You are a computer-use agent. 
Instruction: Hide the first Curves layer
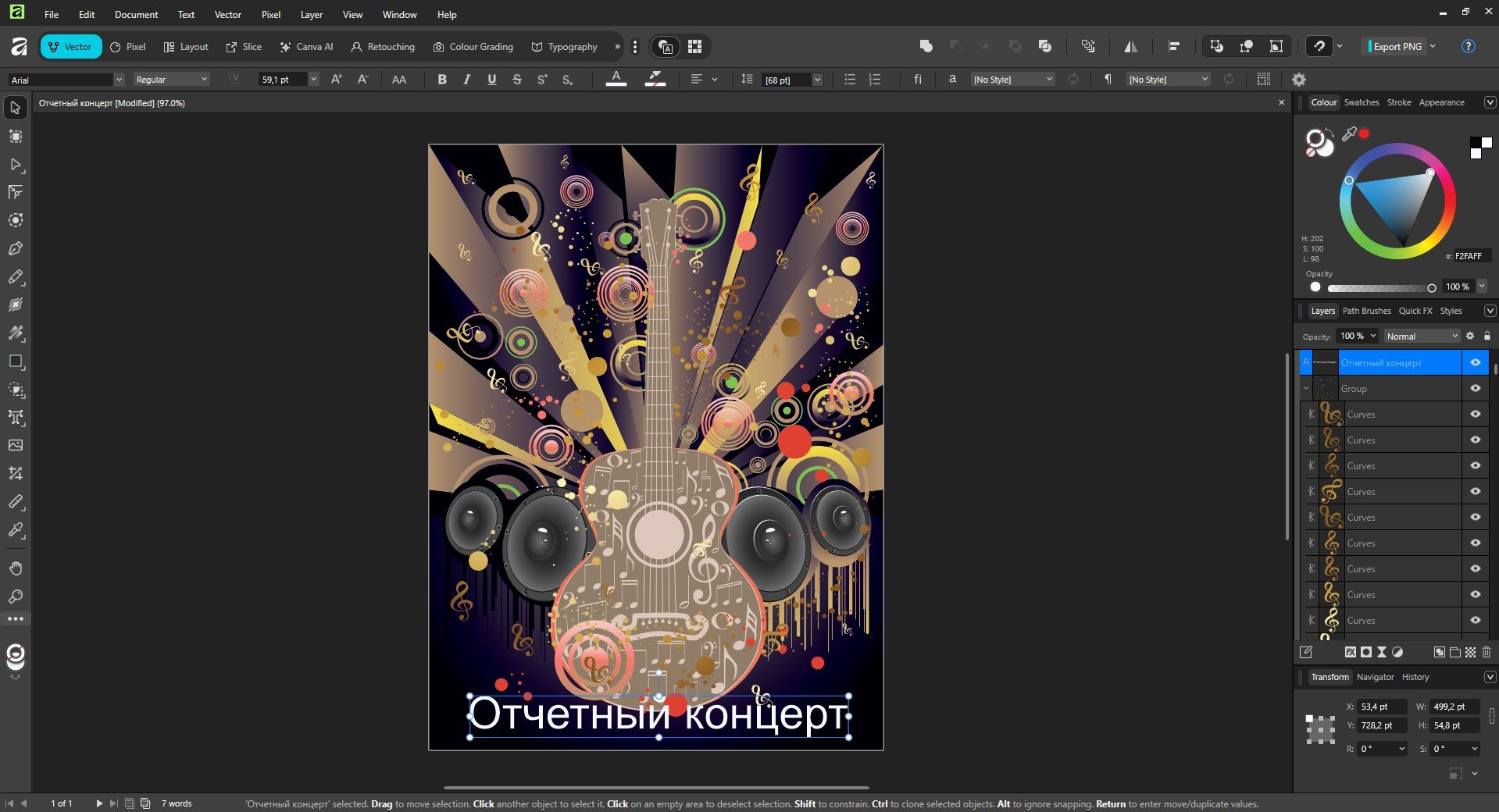(1476, 414)
